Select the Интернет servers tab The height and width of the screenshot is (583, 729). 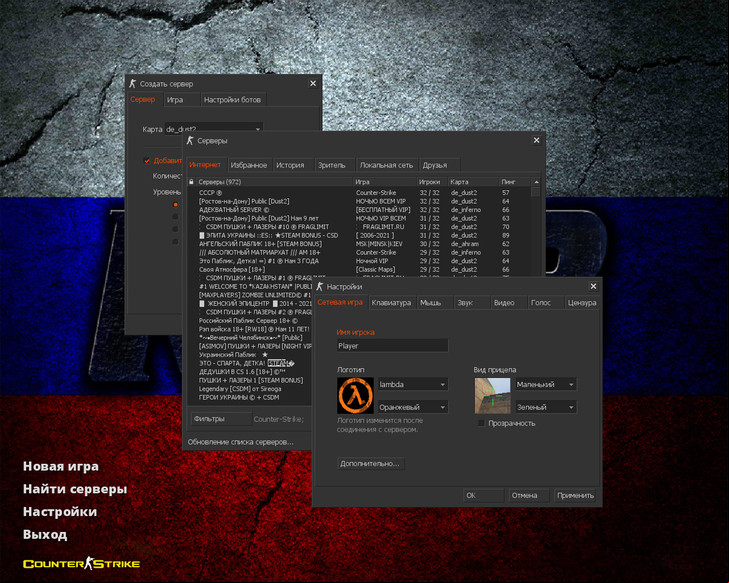[x=205, y=165]
